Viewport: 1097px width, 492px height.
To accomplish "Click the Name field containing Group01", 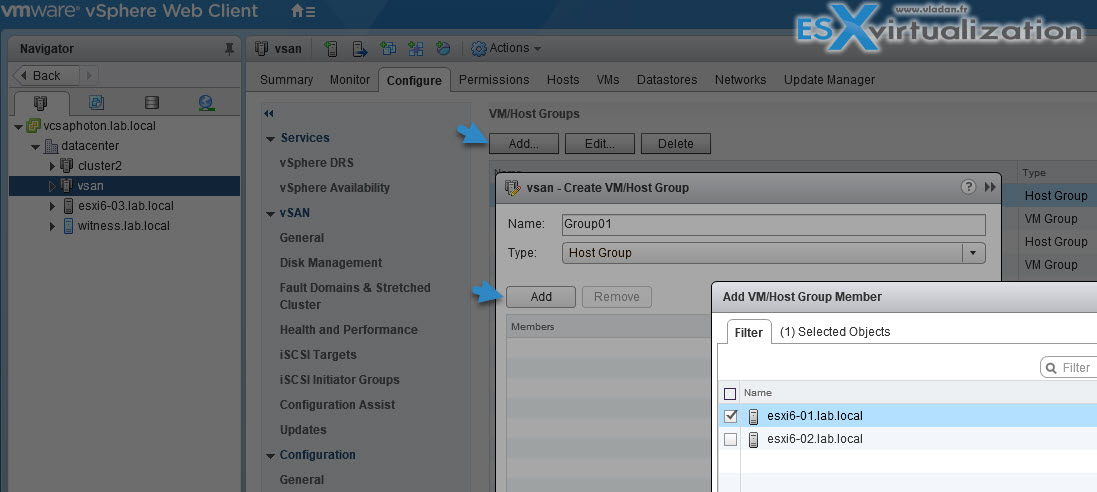I will tap(773, 224).
